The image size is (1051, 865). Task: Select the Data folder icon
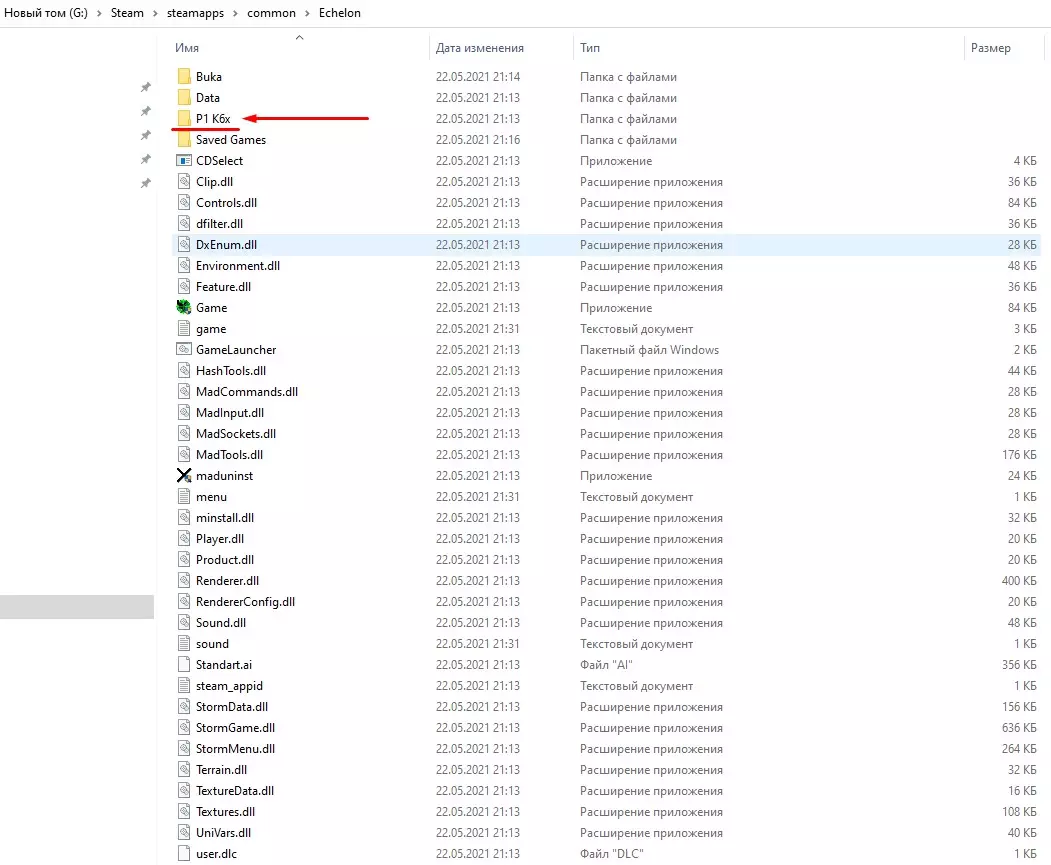click(x=184, y=98)
